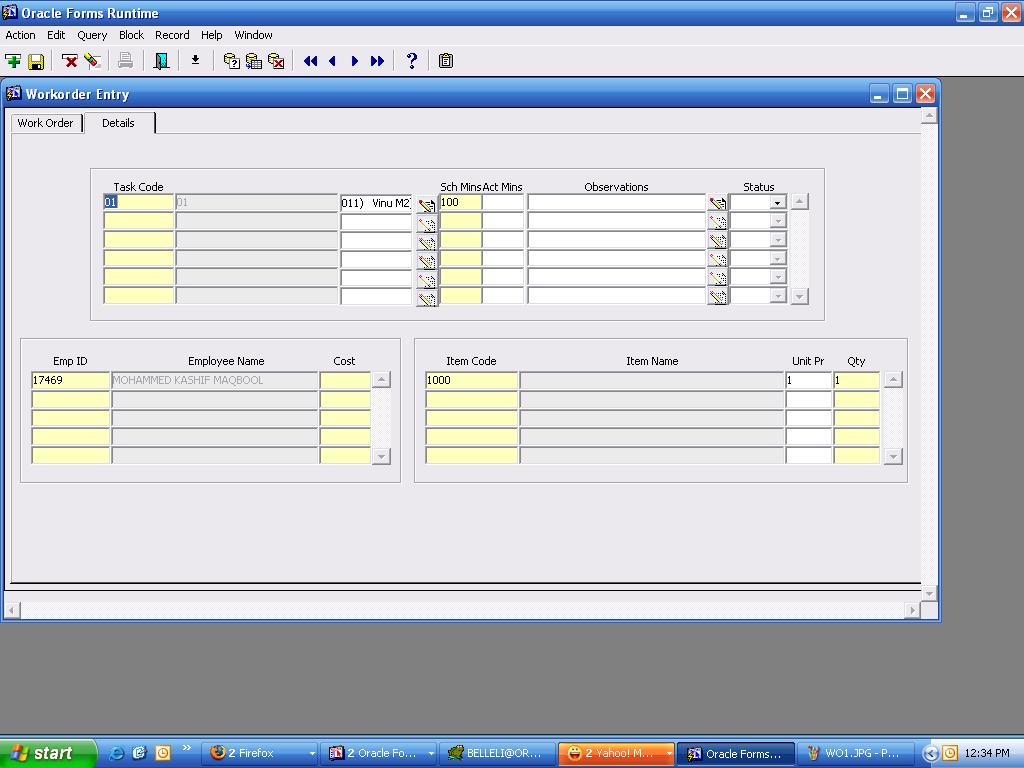Click the eraser clear record icon
The height and width of the screenshot is (768, 1024).
[92, 61]
